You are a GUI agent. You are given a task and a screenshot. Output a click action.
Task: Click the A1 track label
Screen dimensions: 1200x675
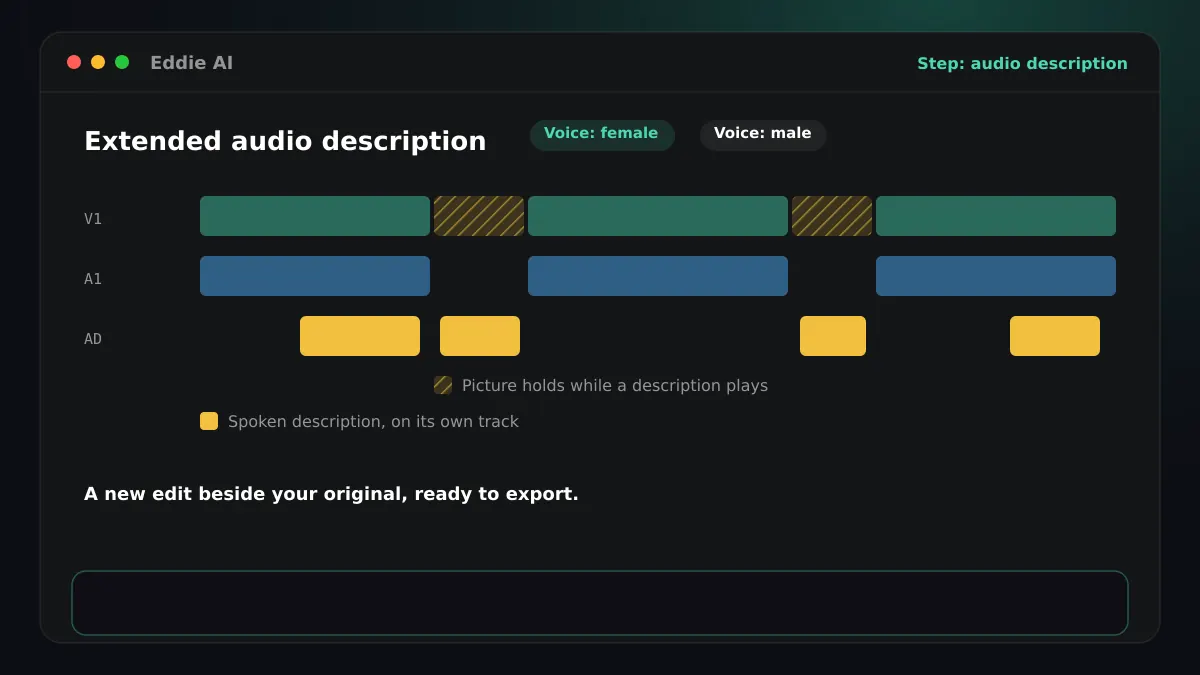[93, 279]
